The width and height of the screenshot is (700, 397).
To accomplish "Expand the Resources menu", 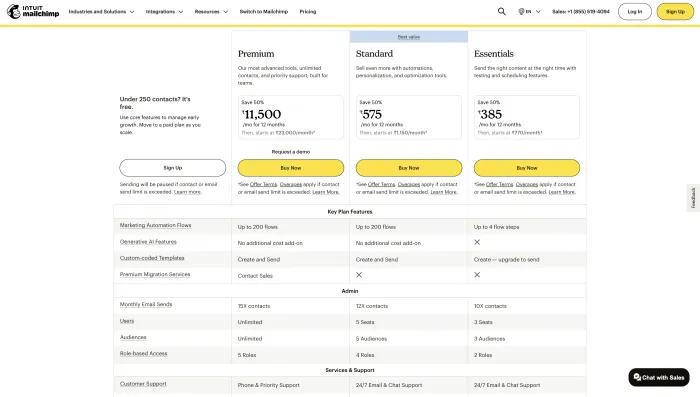I will click(x=211, y=12).
